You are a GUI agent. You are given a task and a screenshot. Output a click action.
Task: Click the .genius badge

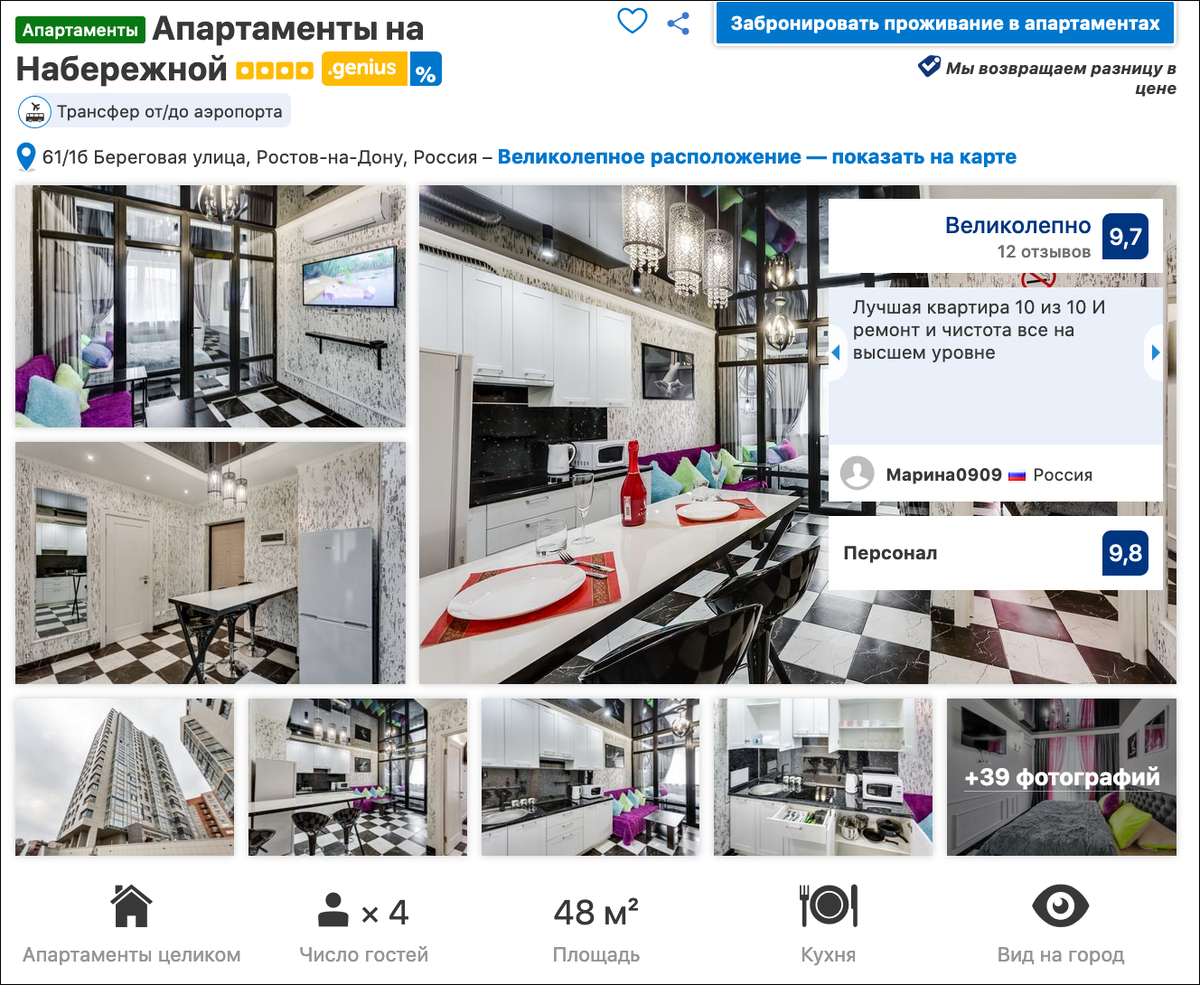pyautogui.click(x=364, y=69)
